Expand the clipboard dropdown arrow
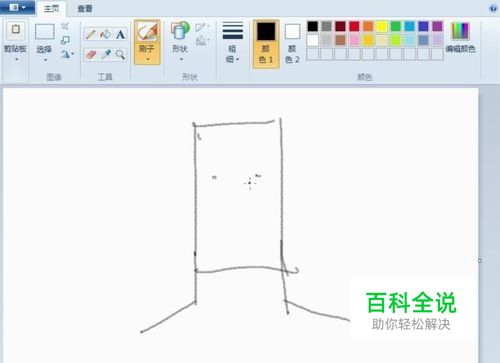 pyautogui.click(x=16, y=60)
